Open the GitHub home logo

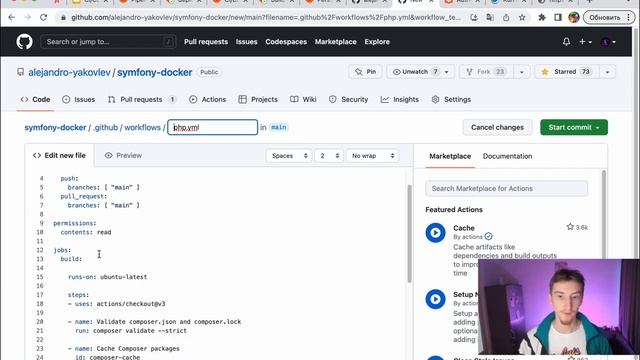[x=24, y=42]
